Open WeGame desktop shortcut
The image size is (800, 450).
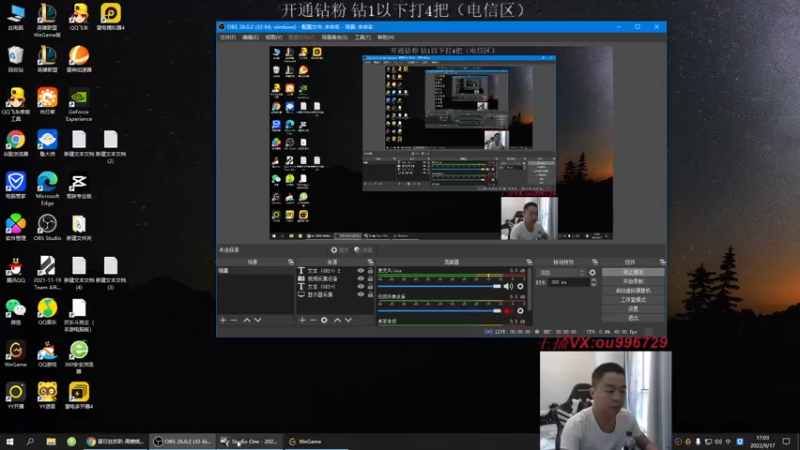click(x=15, y=354)
